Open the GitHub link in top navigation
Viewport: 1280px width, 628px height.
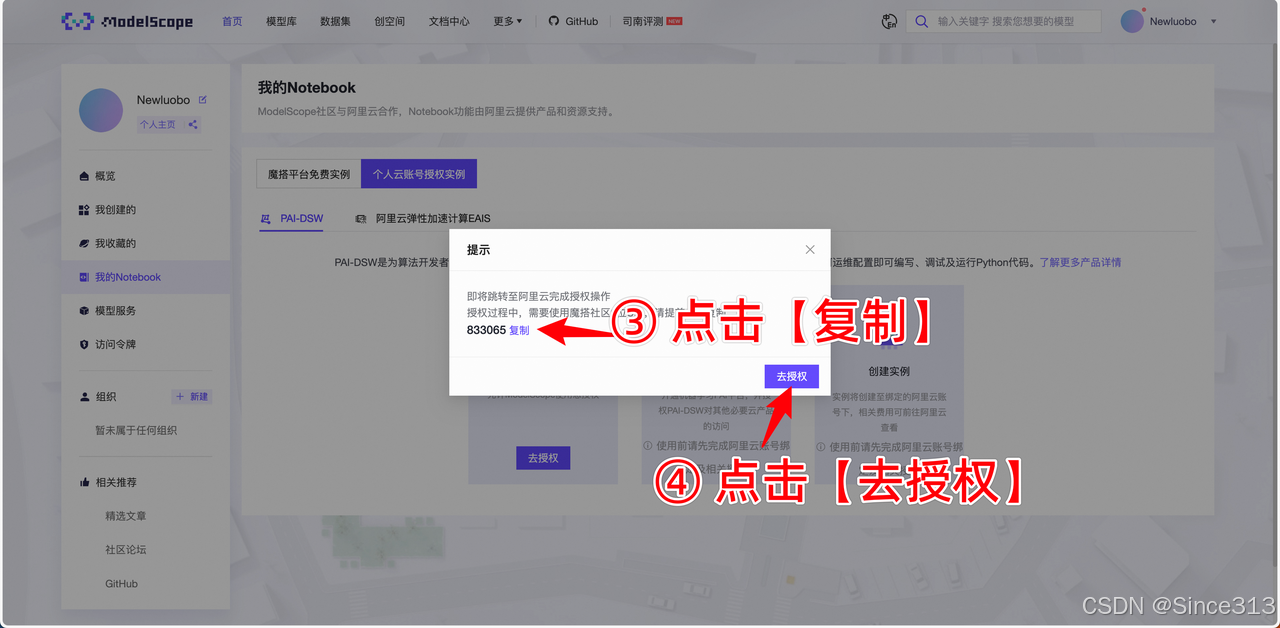click(573, 21)
